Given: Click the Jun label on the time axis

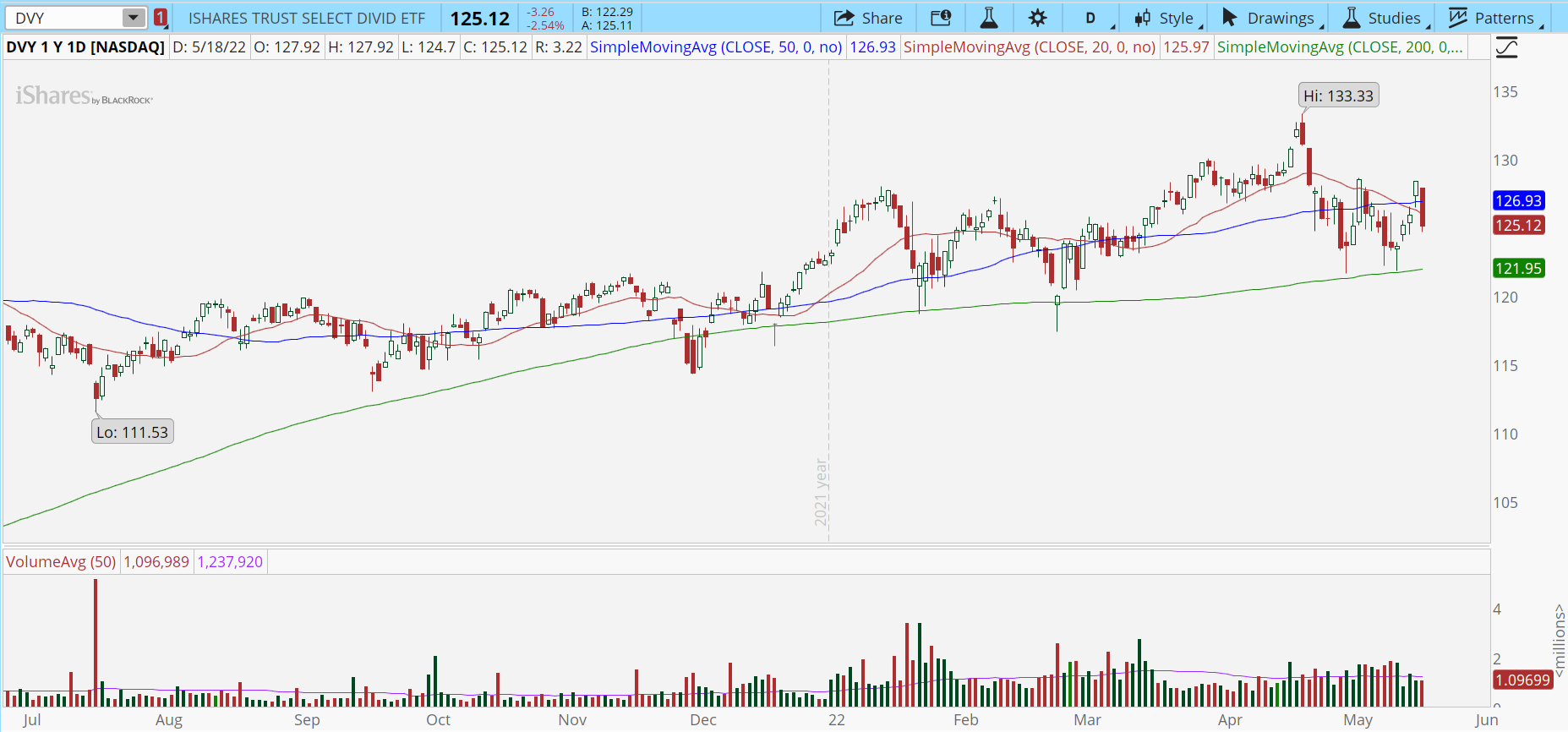Looking at the screenshot, I should coord(1487,720).
